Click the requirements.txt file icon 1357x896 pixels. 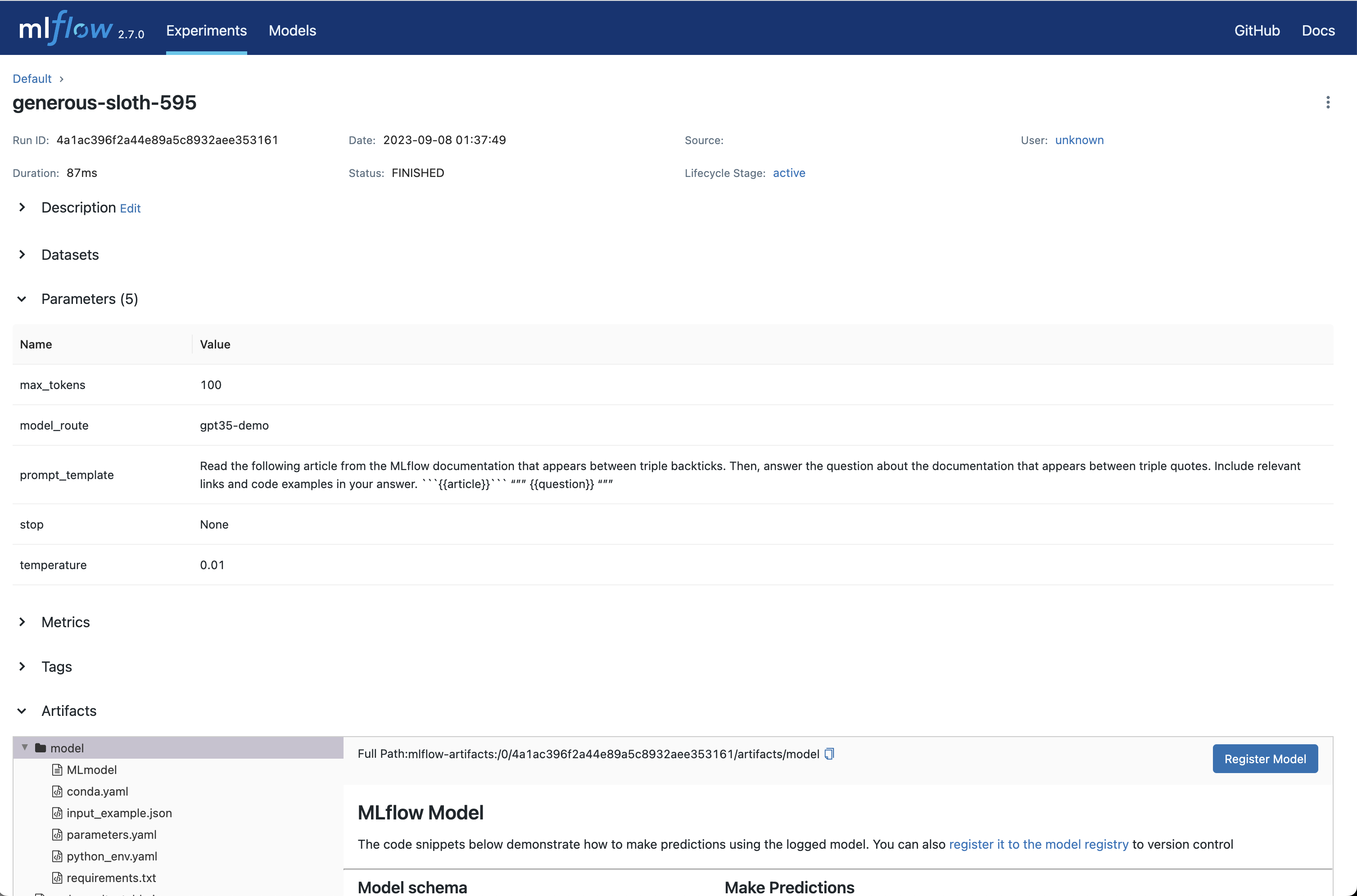tap(57, 878)
